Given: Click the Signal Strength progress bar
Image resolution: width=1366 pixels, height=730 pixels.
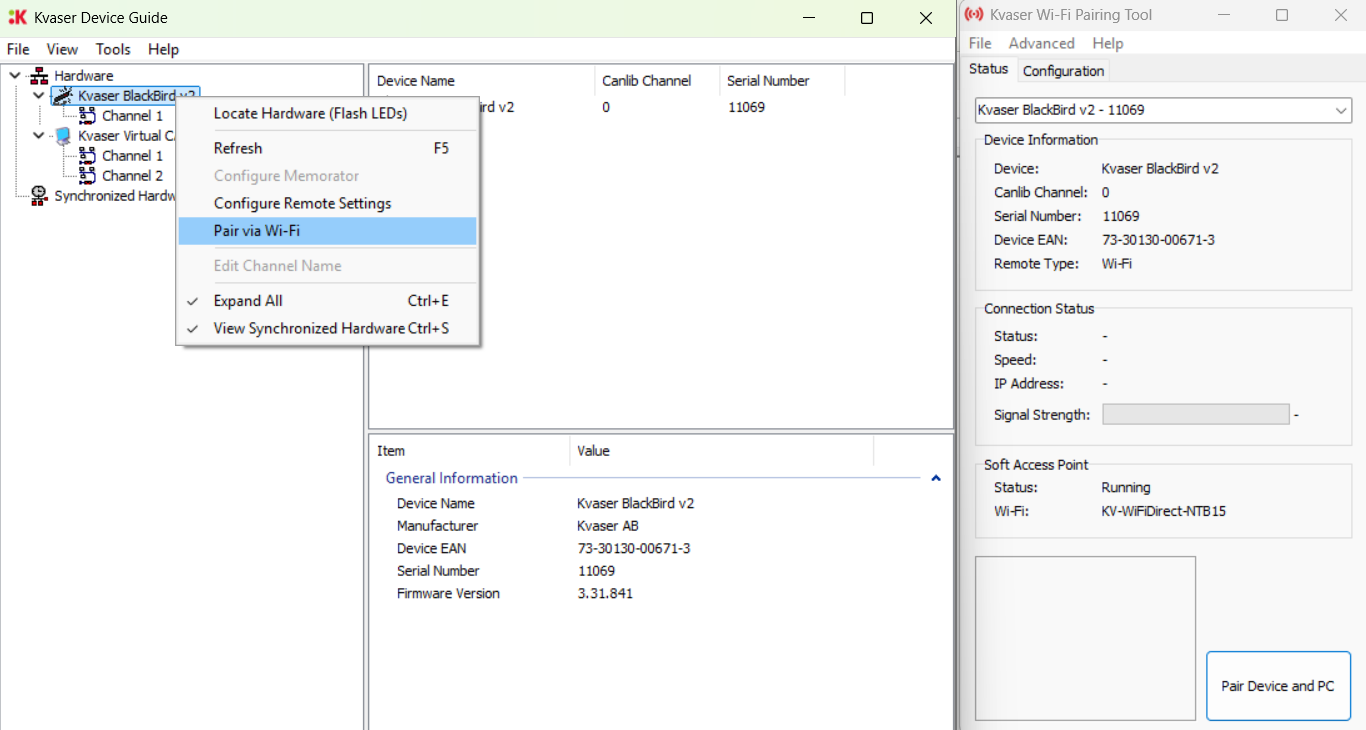Looking at the screenshot, I should point(1195,414).
